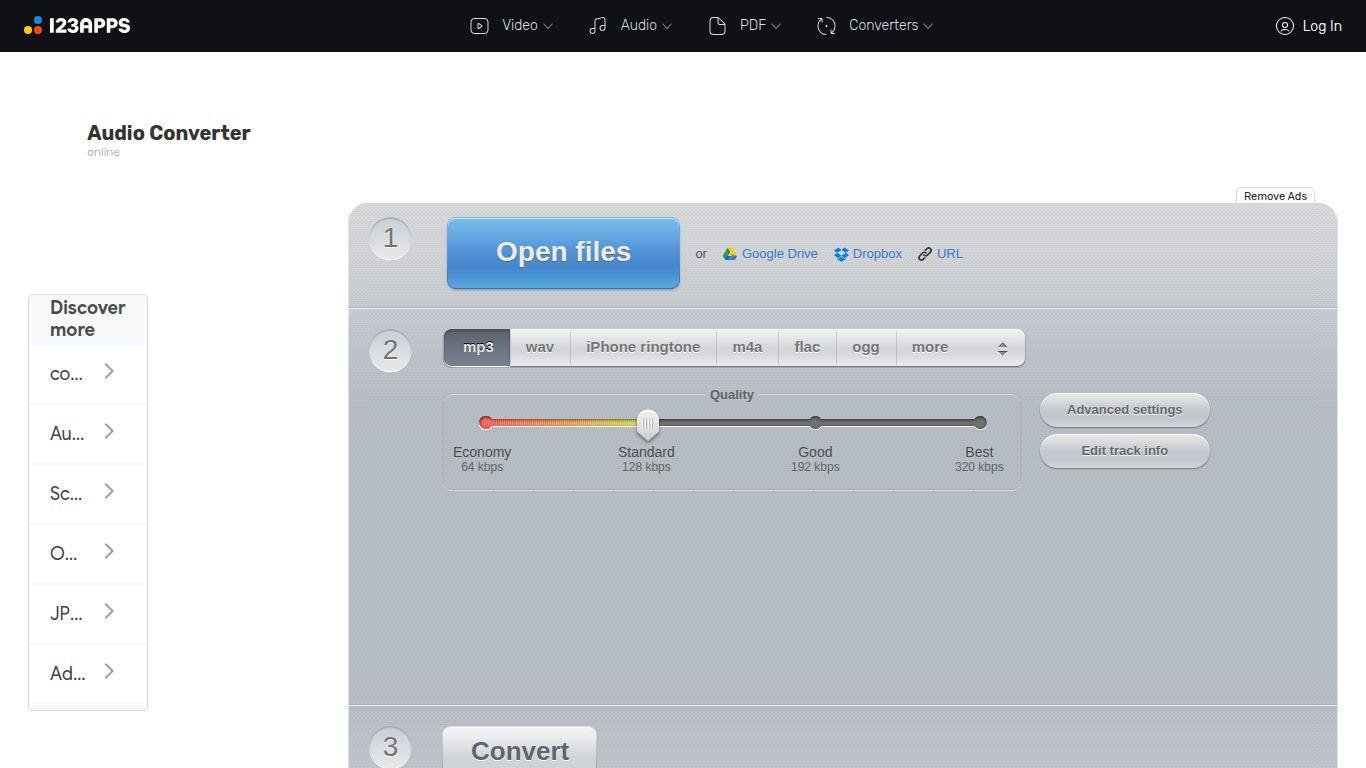Open Advanced settings
This screenshot has width=1366, height=768.
click(x=1124, y=410)
